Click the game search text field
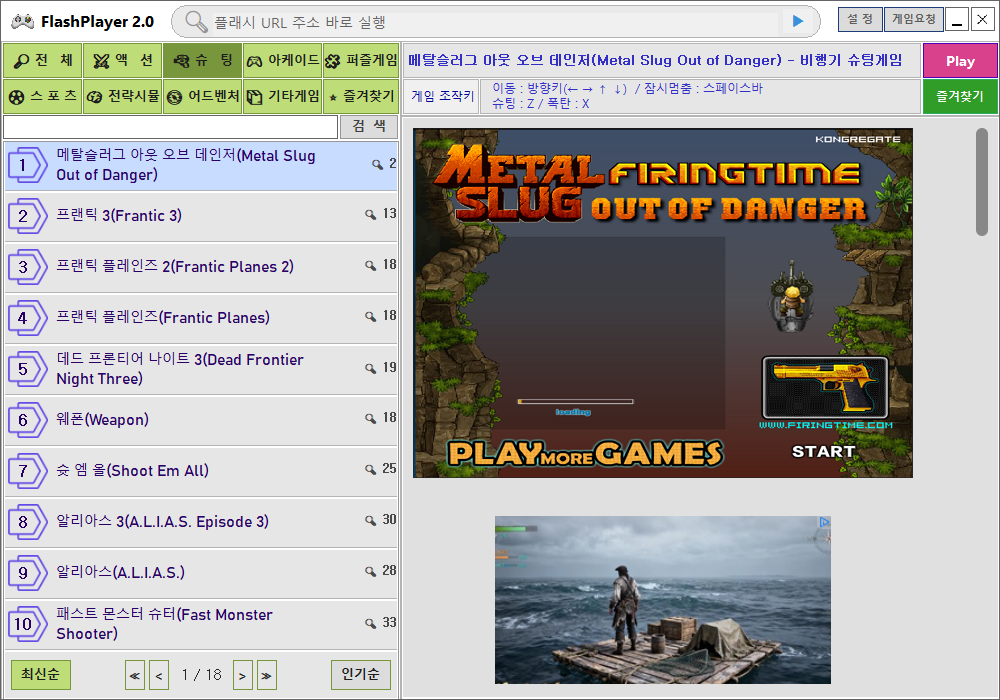 170,127
